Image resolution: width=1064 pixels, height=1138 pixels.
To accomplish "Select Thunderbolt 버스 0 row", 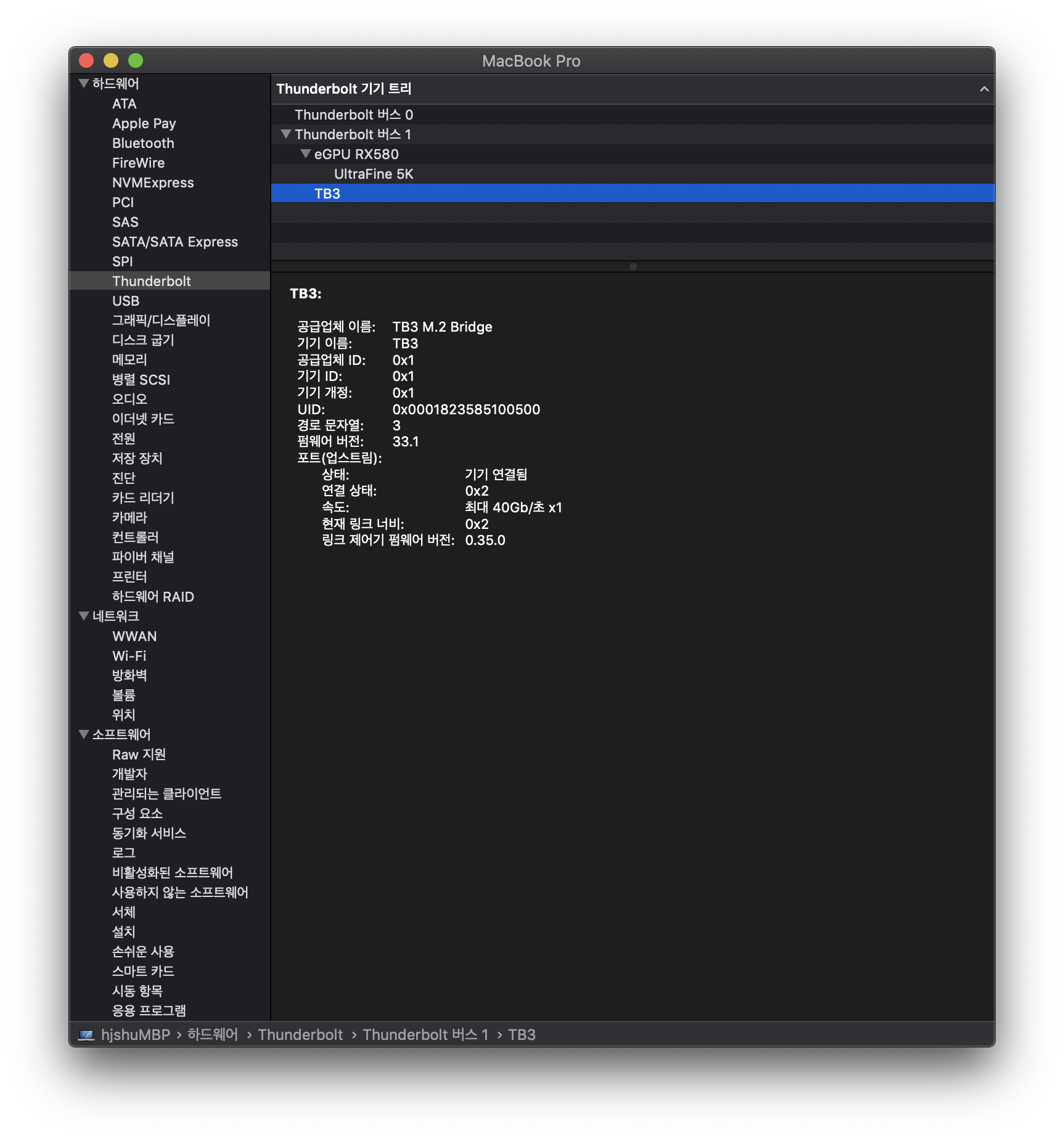I will [632, 115].
